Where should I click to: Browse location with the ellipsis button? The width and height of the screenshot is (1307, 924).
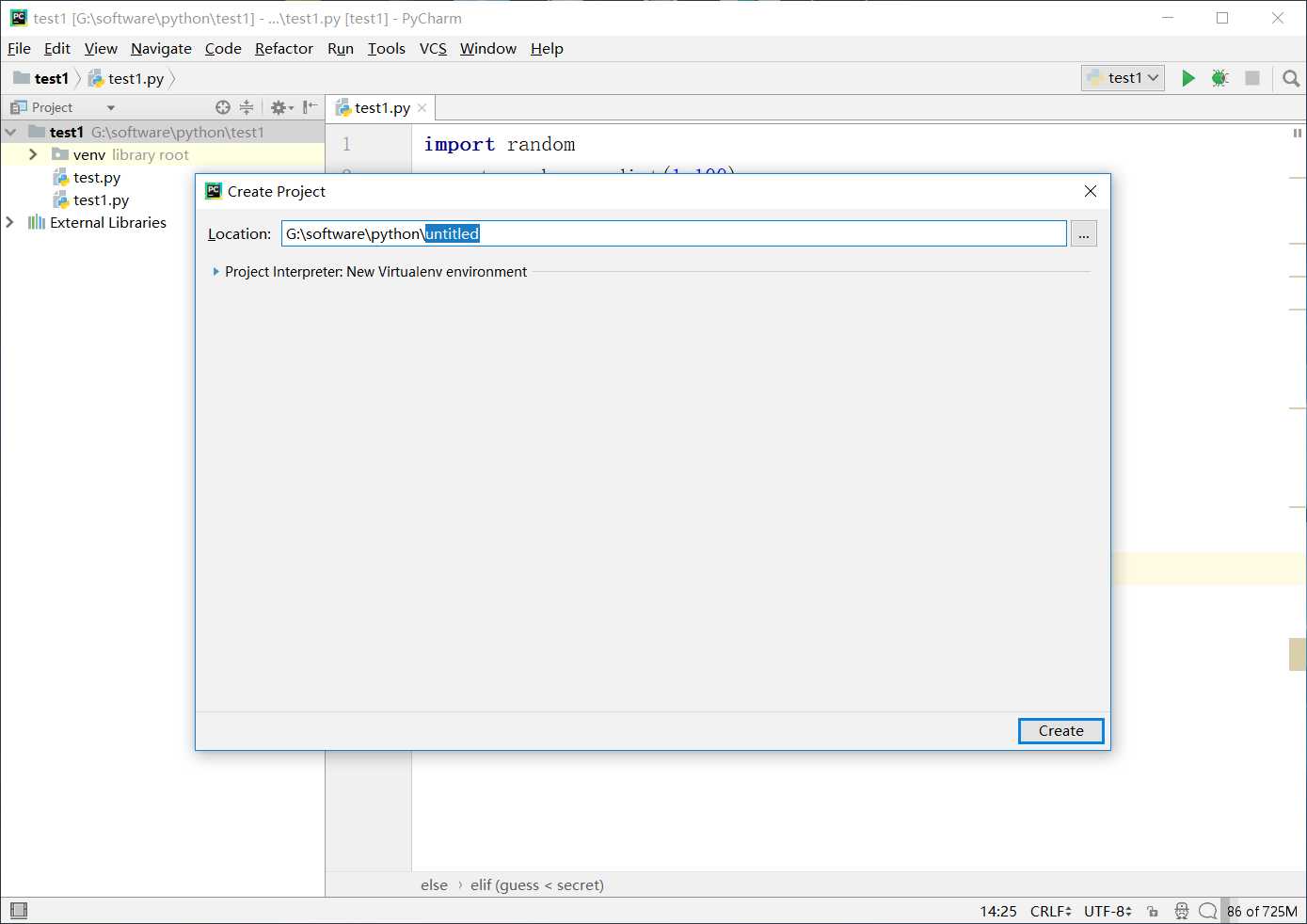(1084, 233)
